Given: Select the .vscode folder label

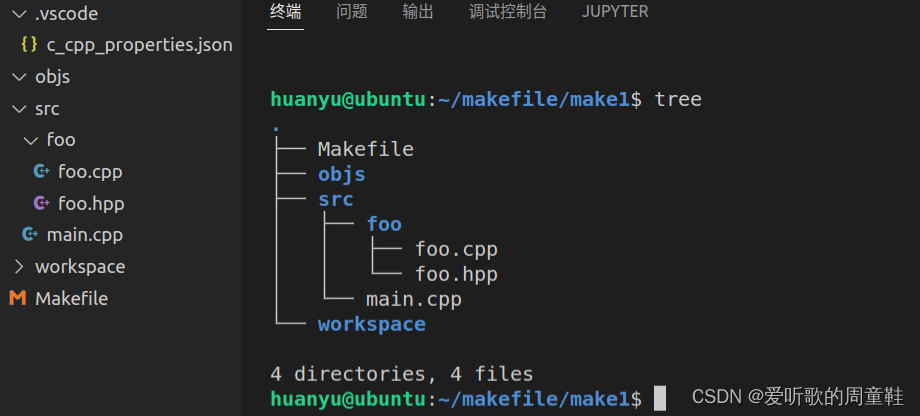Looking at the screenshot, I should pos(66,13).
